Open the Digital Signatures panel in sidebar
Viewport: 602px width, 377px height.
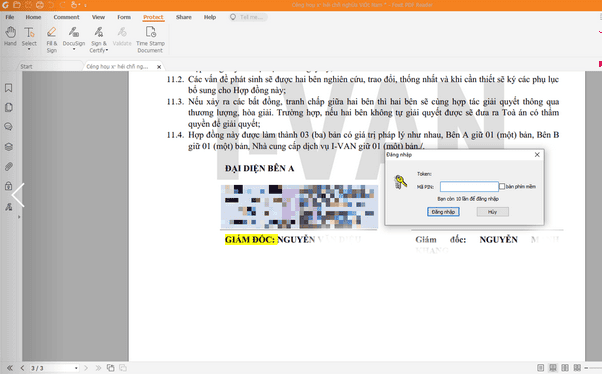(x=8, y=207)
